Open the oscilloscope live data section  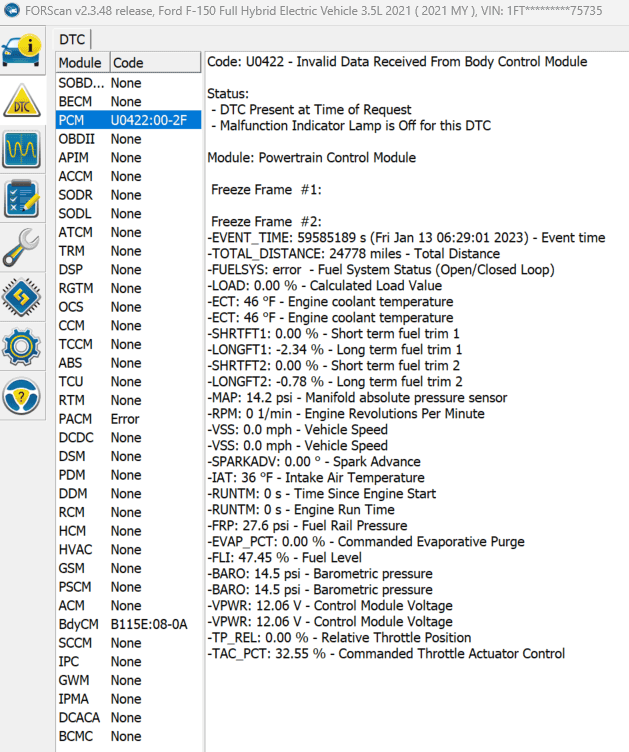23,150
